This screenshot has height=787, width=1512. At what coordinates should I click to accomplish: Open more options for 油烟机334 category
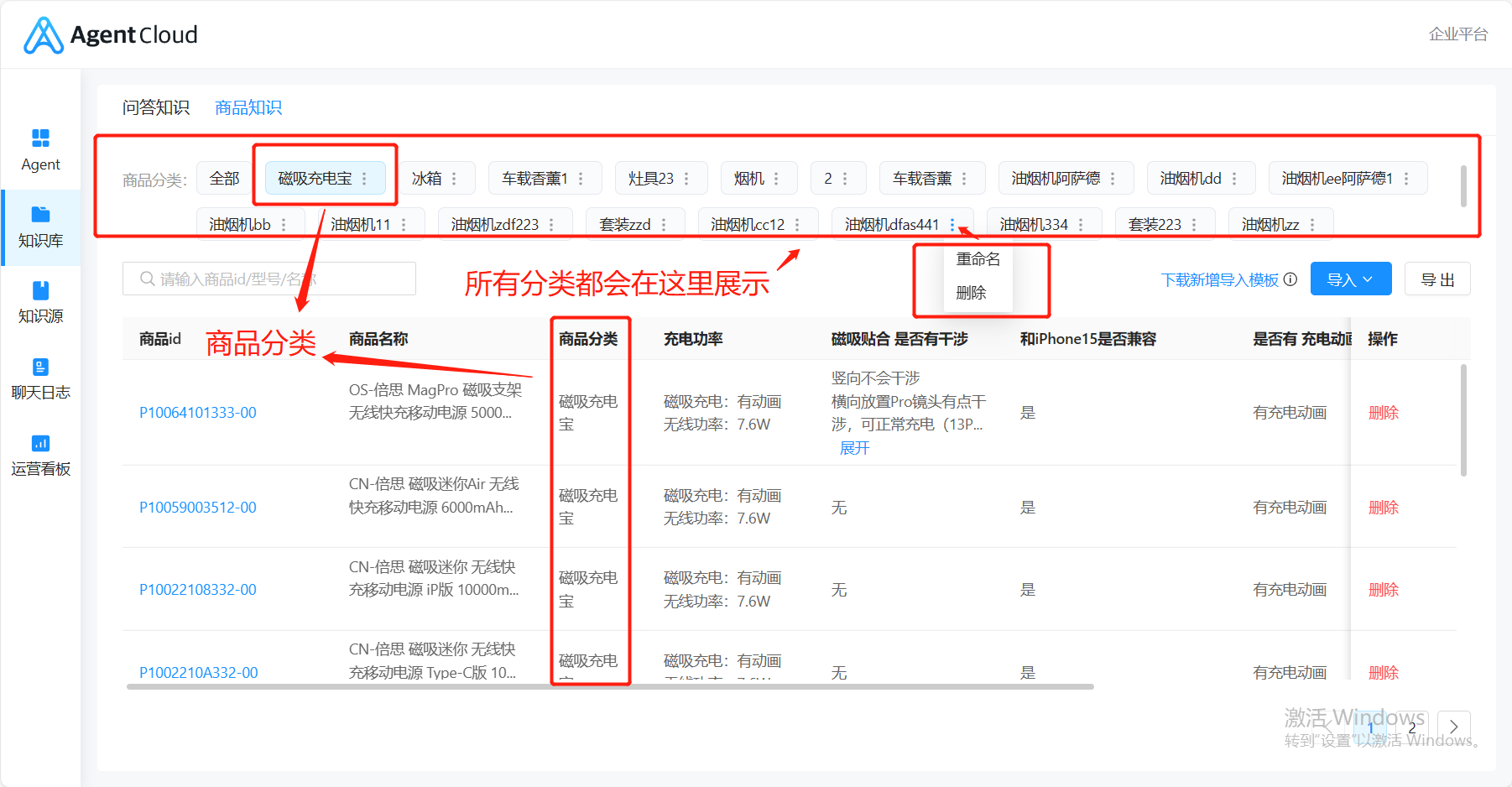click(1081, 225)
